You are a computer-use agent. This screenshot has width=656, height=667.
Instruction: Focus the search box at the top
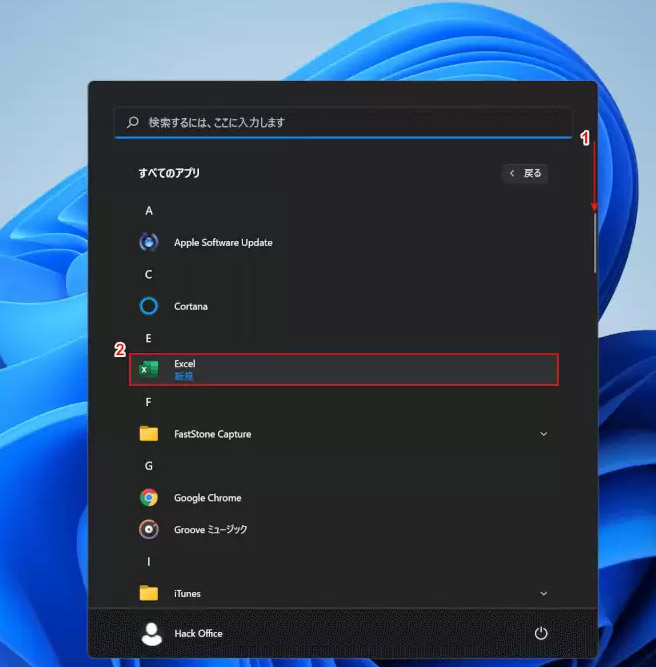coord(343,122)
